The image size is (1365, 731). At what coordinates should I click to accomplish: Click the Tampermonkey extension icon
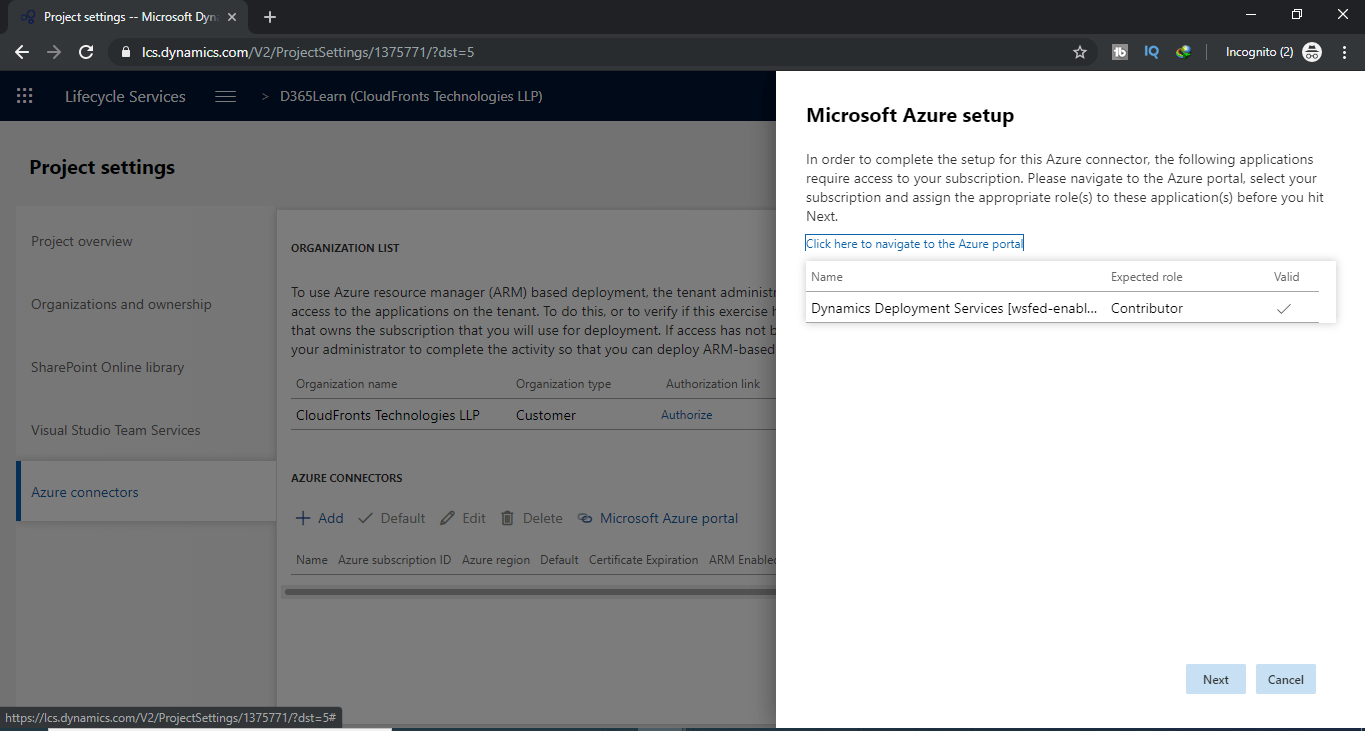click(x=1119, y=51)
